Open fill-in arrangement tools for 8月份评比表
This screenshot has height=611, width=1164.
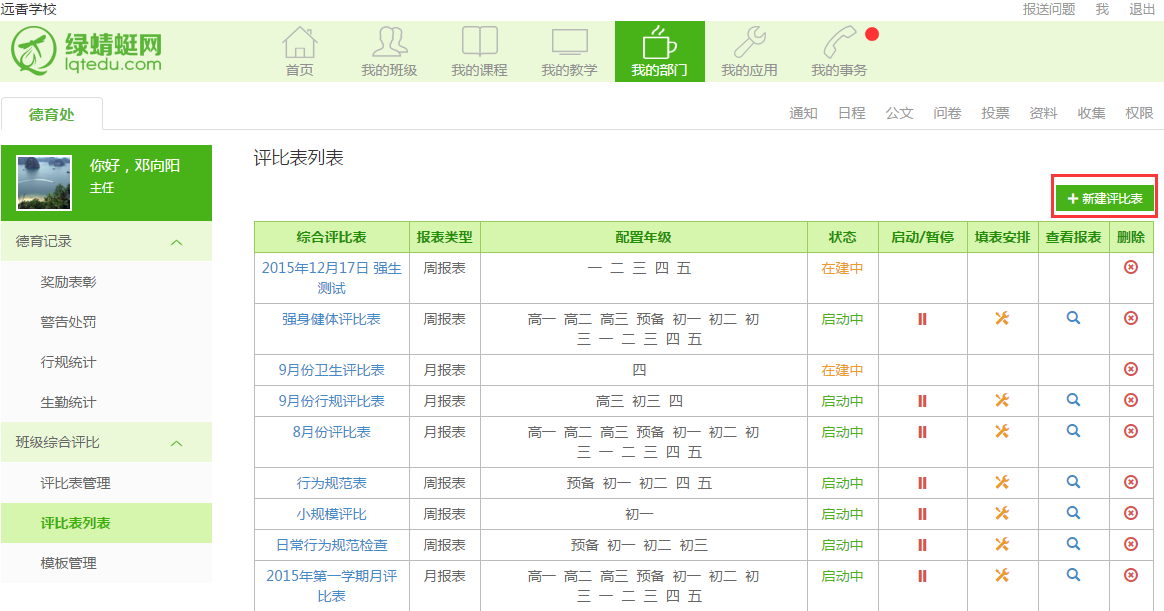(1002, 431)
